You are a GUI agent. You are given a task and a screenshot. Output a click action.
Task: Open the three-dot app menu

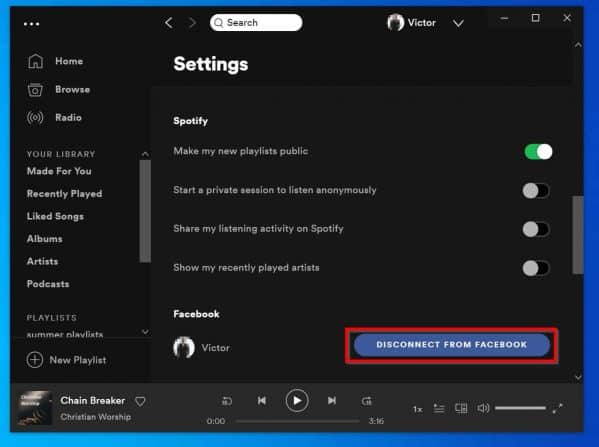[x=31, y=24]
